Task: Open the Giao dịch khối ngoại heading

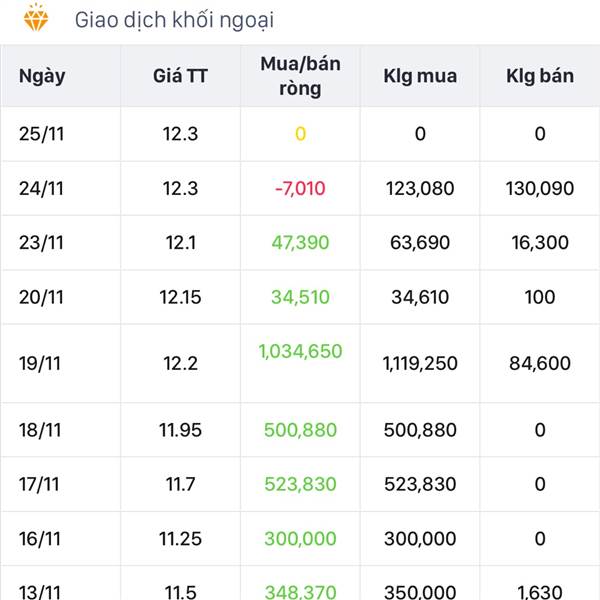Action: (x=174, y=20)
